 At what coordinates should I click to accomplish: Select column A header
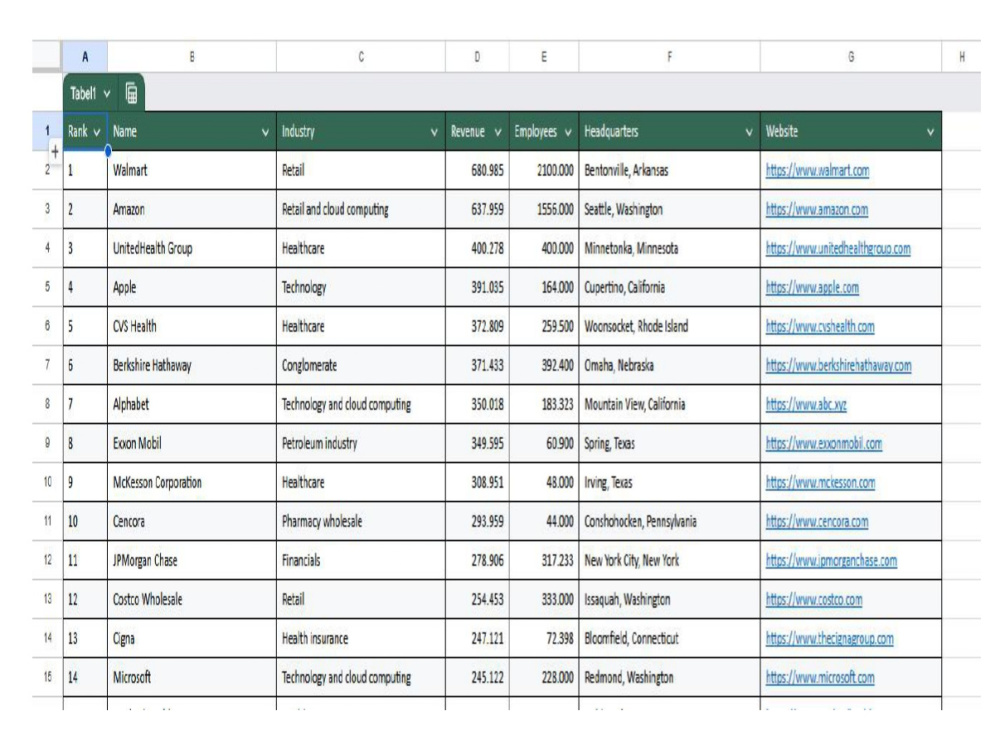(85, 57)
